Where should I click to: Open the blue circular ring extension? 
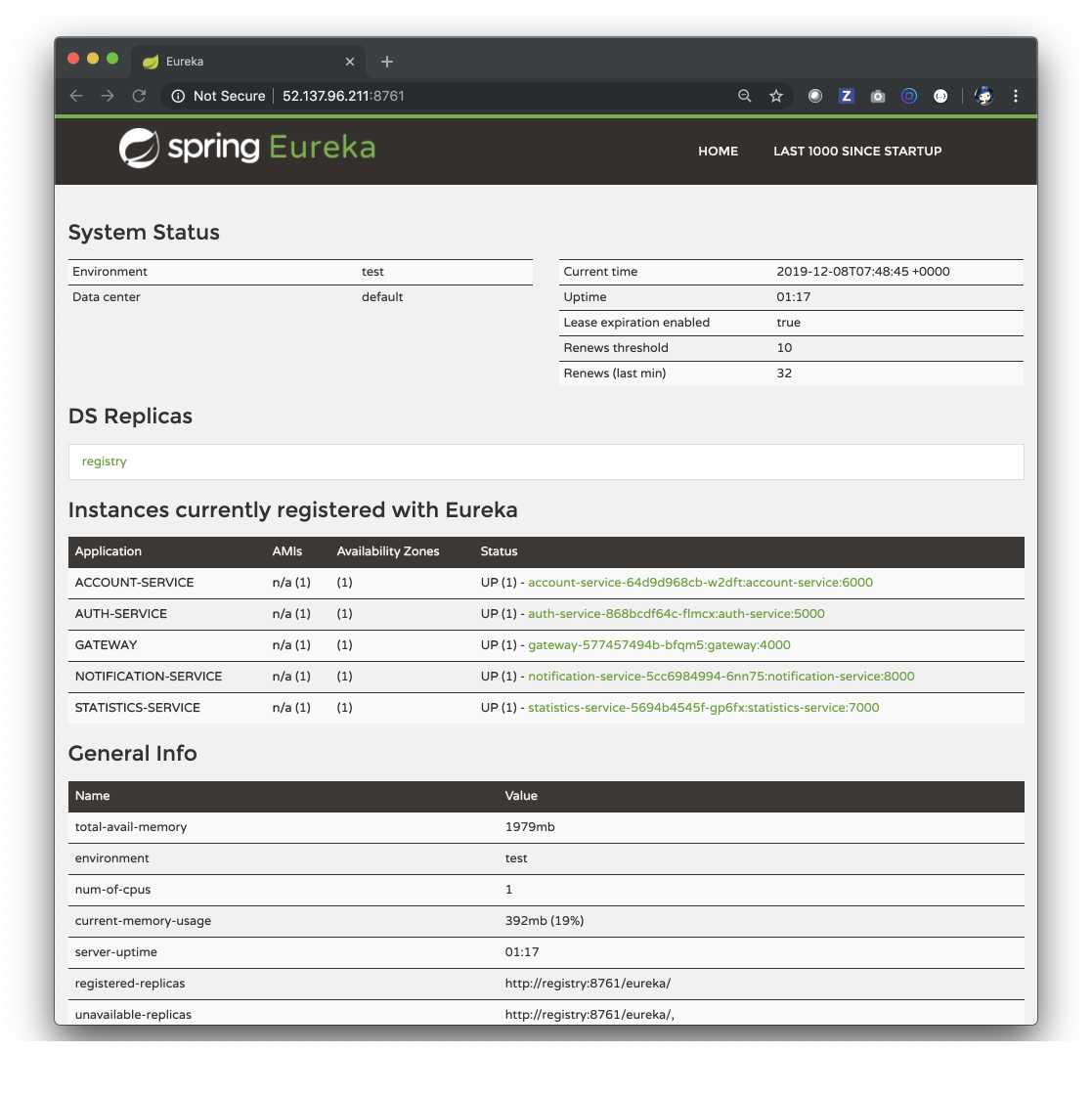[909, 96]
